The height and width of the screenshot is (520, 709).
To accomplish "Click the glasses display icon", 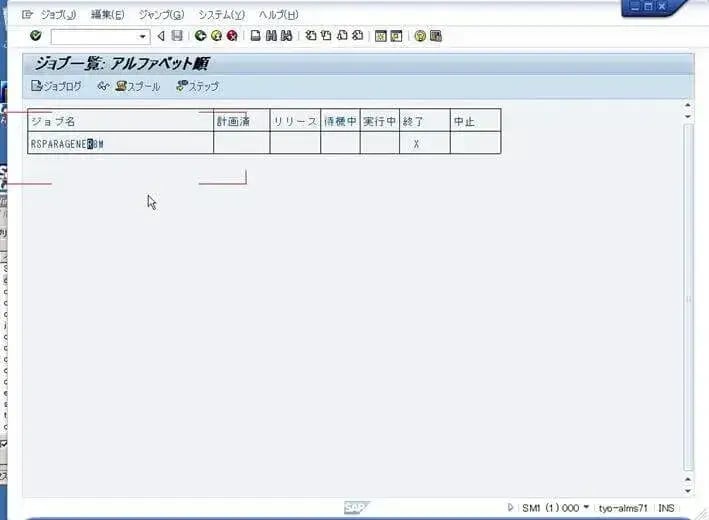I will [x=104, y=86].
